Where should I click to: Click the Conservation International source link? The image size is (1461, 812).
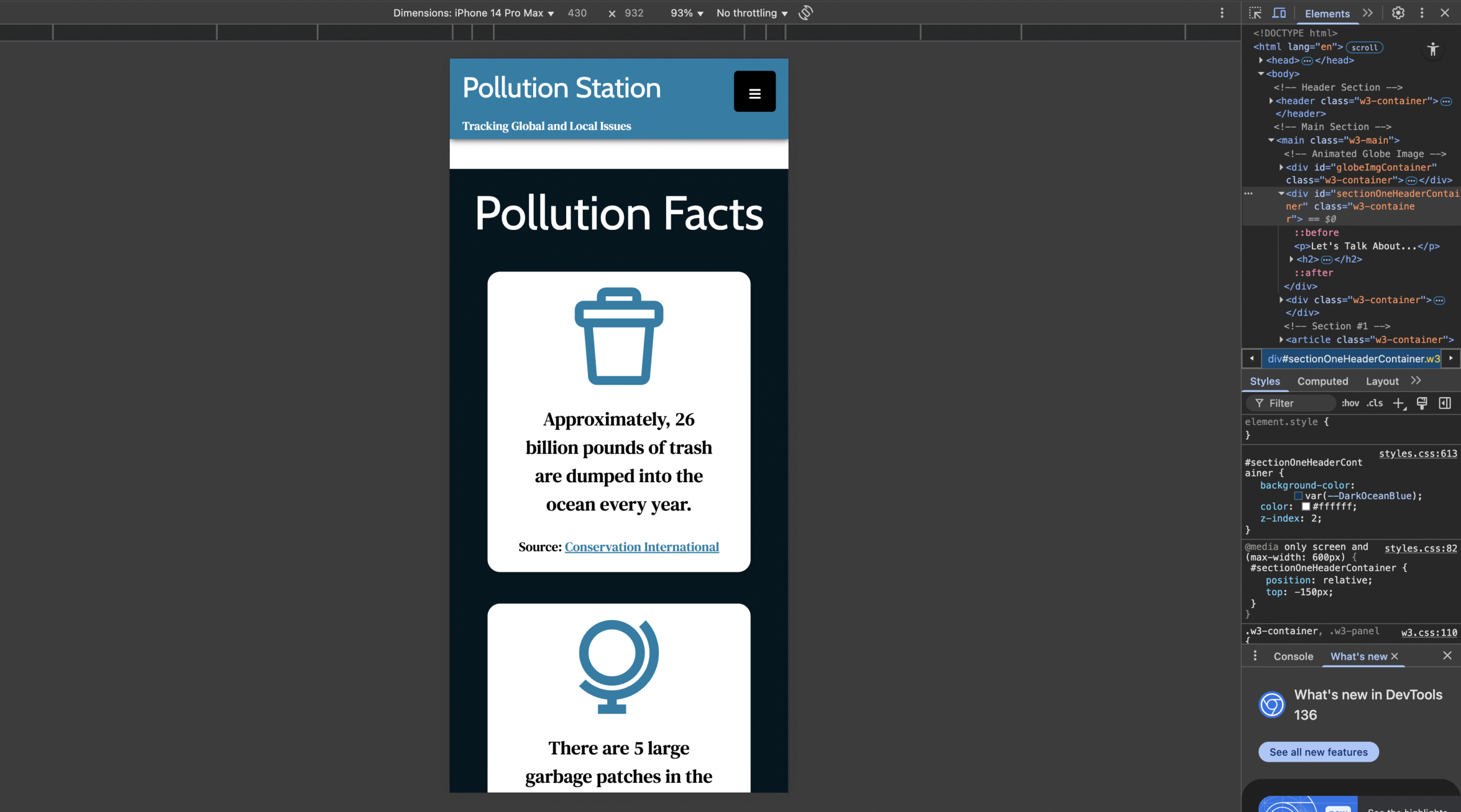point(641,547)
